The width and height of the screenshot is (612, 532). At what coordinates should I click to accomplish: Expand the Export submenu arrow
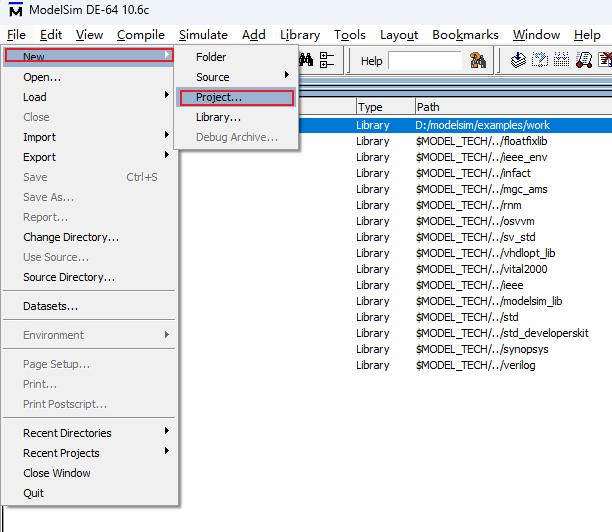167,155
